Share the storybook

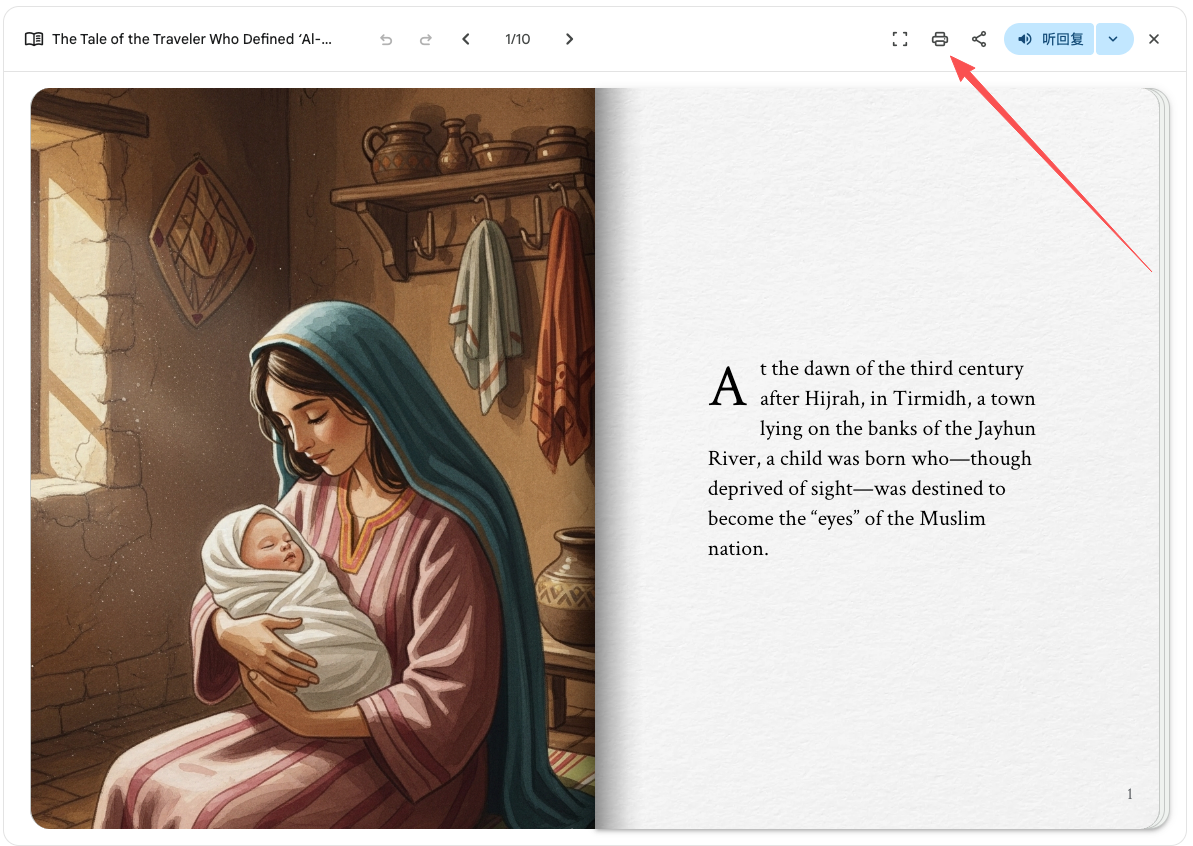[979, 39]
